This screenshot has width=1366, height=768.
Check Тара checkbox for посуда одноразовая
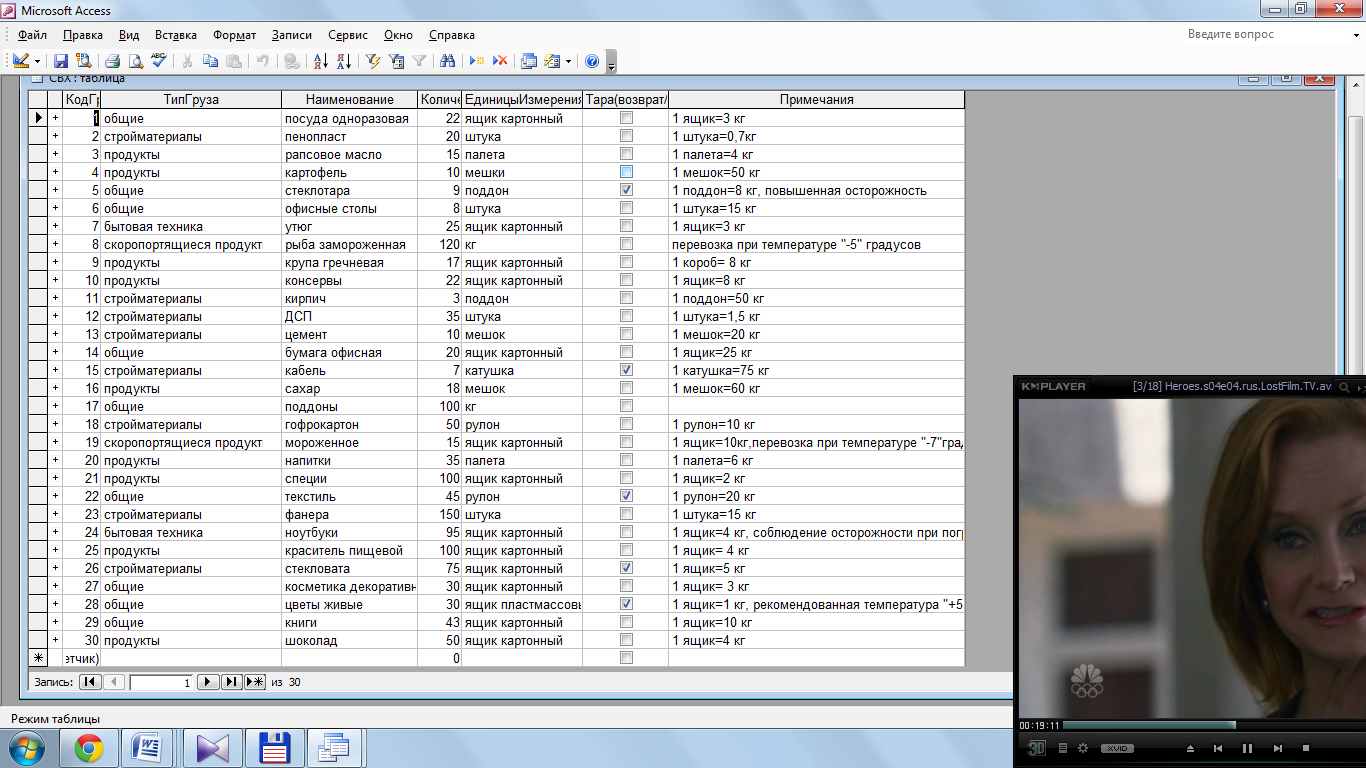coord(626,118)
